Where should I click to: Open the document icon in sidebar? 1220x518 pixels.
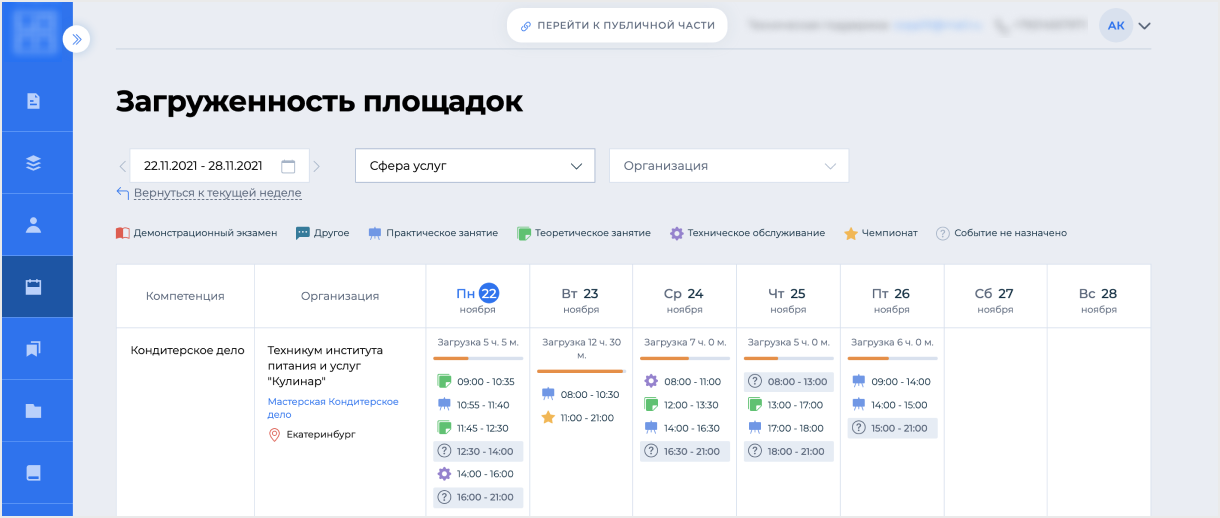pos(34,101)
